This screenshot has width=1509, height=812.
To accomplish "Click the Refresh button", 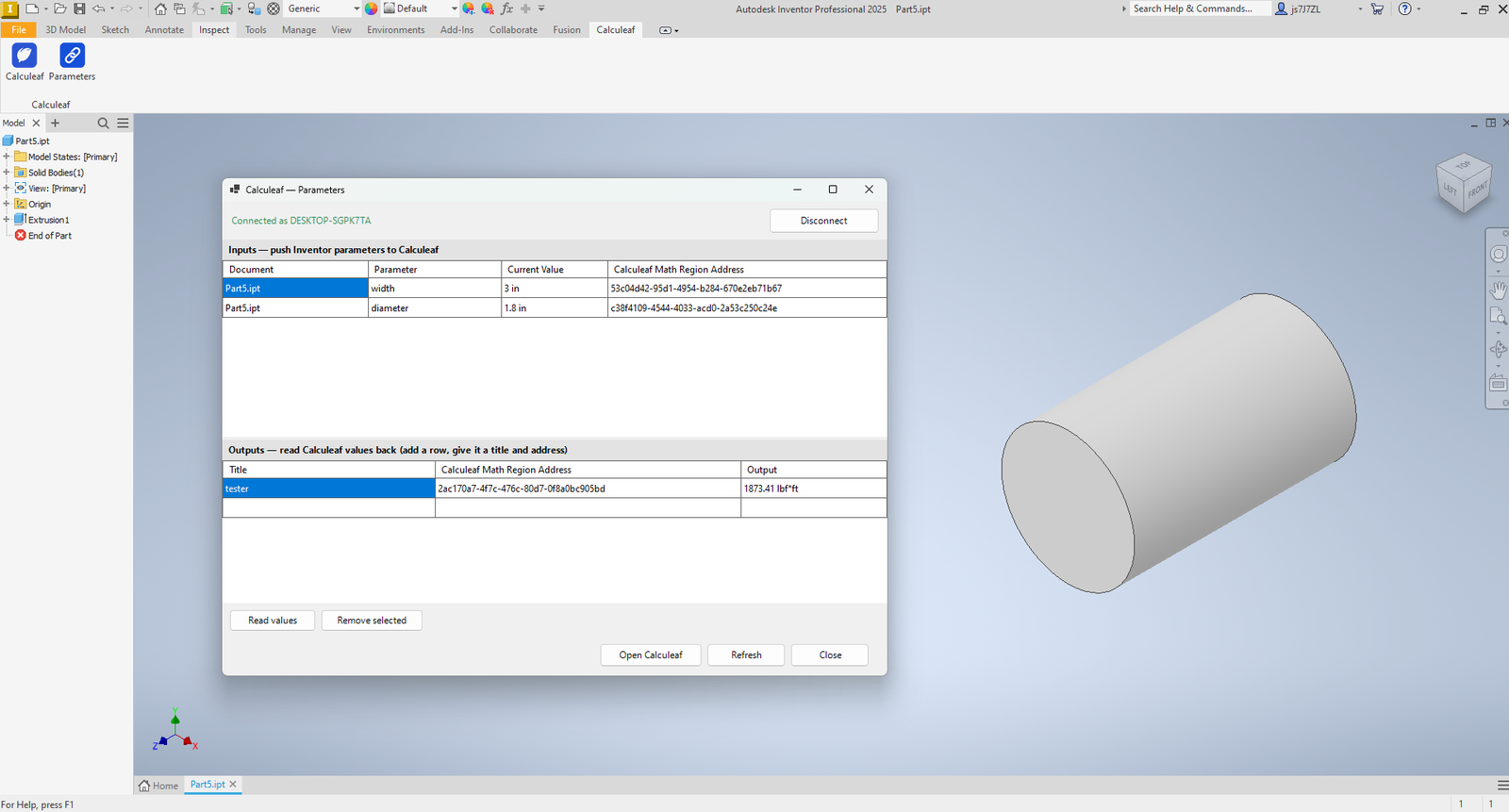I will coord(746,655).
